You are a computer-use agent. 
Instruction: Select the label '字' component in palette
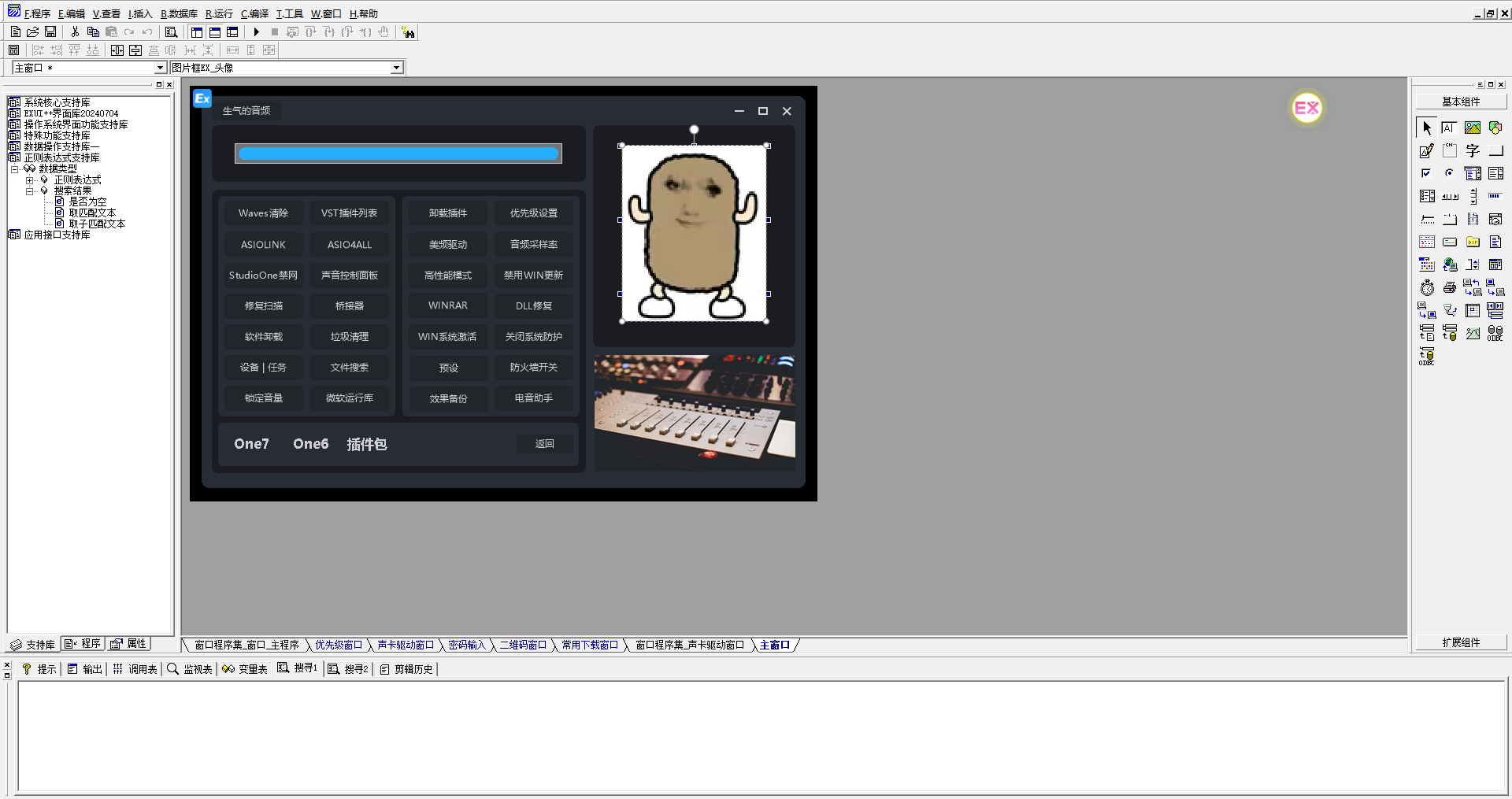click(1473, 150)
